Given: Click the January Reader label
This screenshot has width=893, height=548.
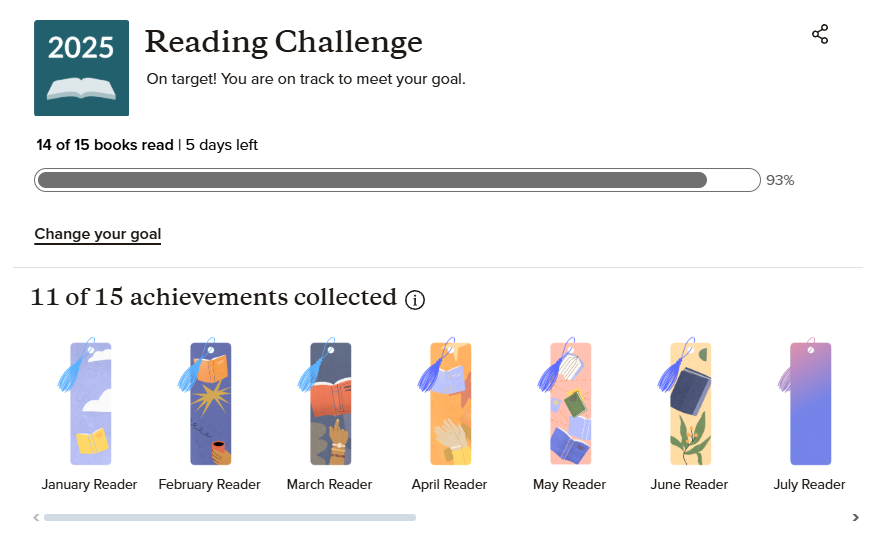Looking at the screenshot, I should tap(90, 484).
